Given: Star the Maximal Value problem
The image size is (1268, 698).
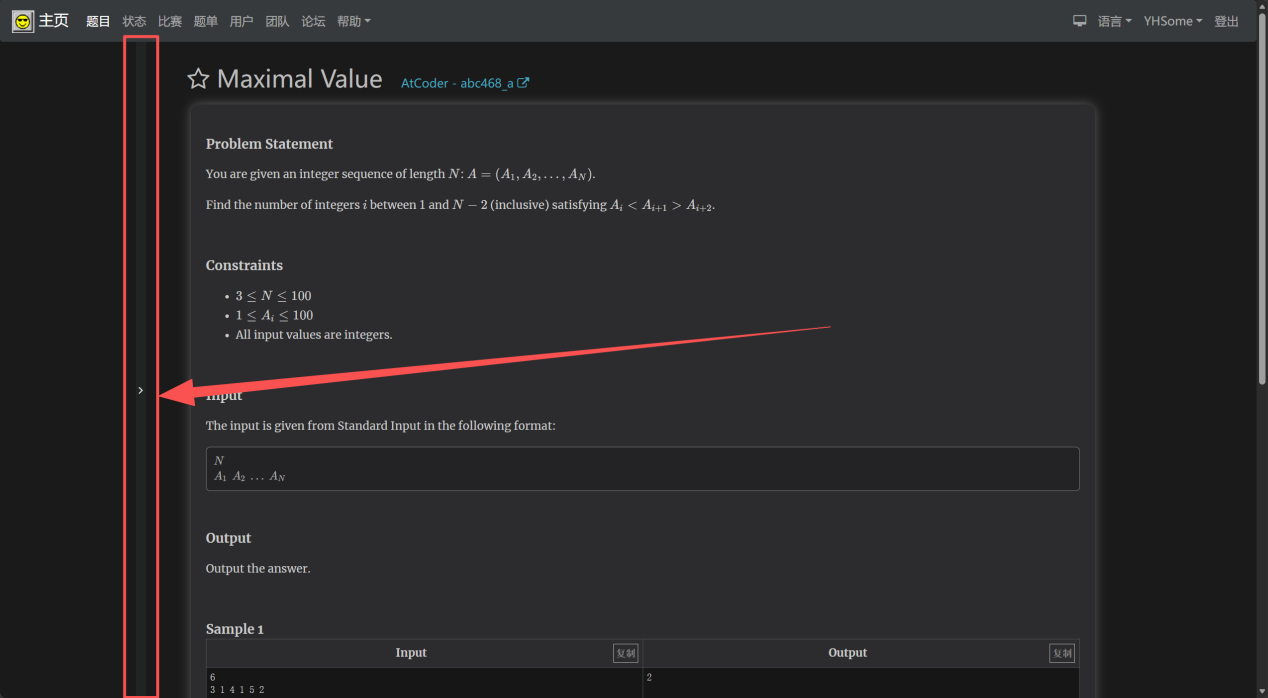Looking at the screenshot, I should [198, 80].
